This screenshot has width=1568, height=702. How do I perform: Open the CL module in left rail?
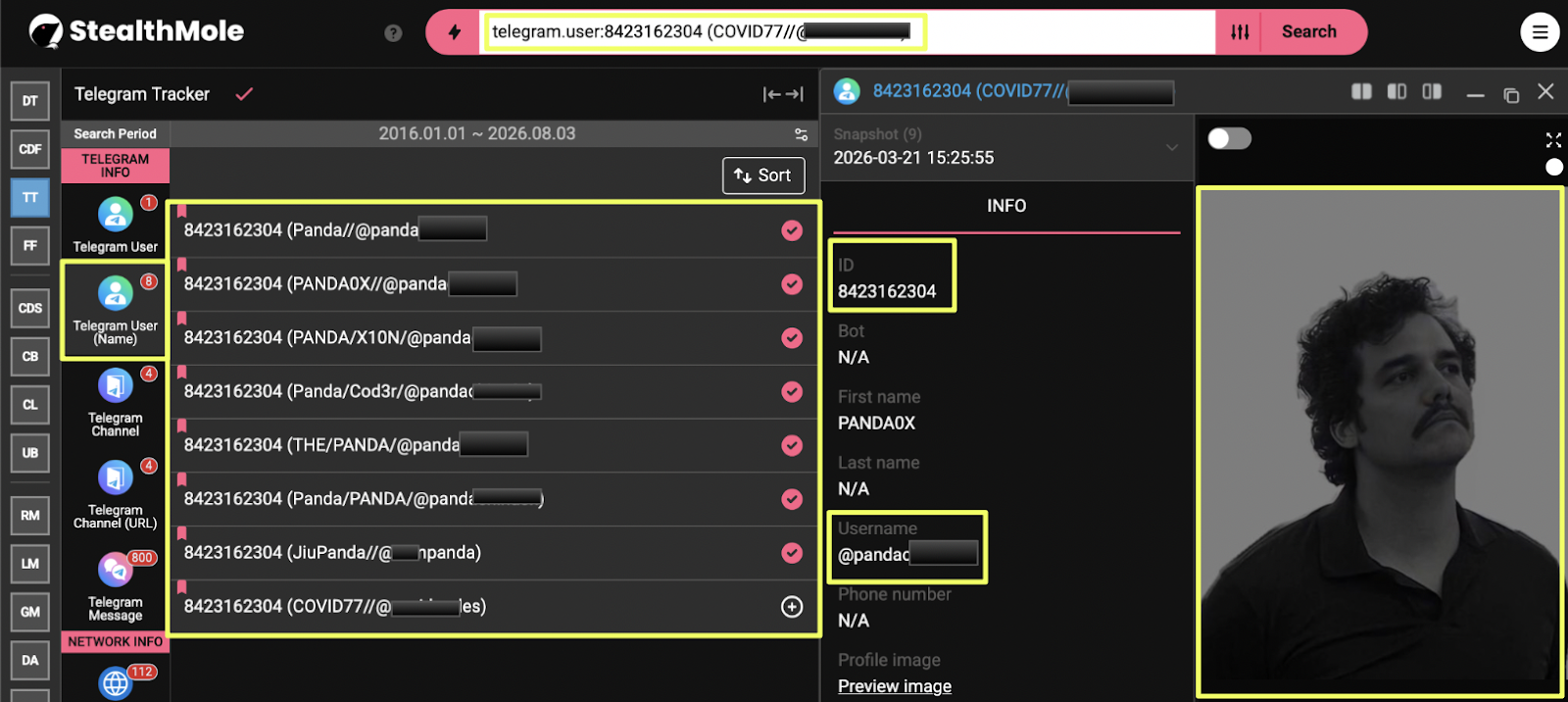coord(30,404)
